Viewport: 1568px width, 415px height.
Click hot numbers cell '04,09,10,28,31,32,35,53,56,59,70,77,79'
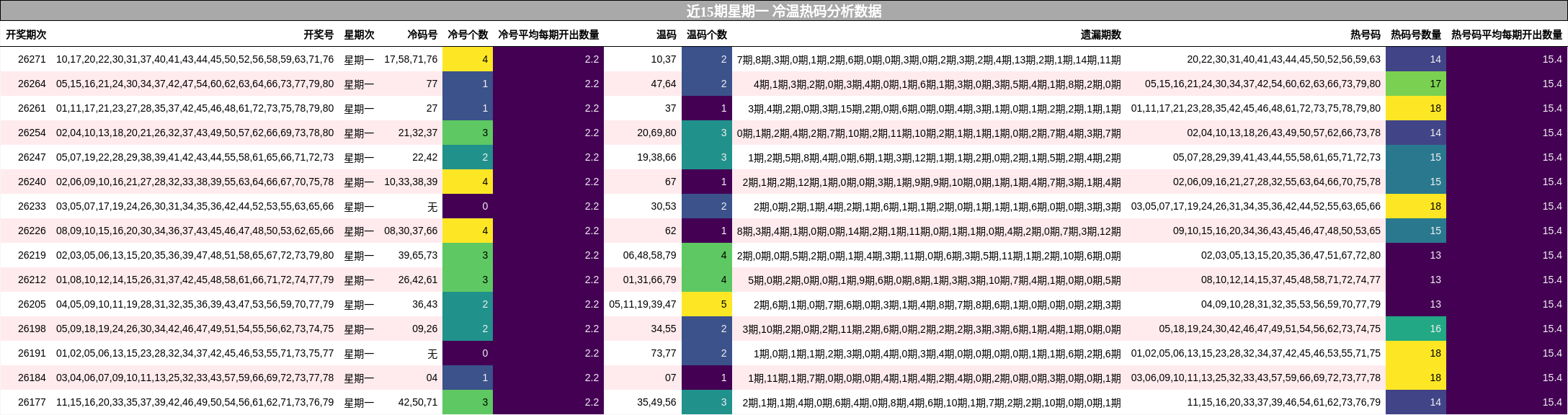click(1291, 304)
